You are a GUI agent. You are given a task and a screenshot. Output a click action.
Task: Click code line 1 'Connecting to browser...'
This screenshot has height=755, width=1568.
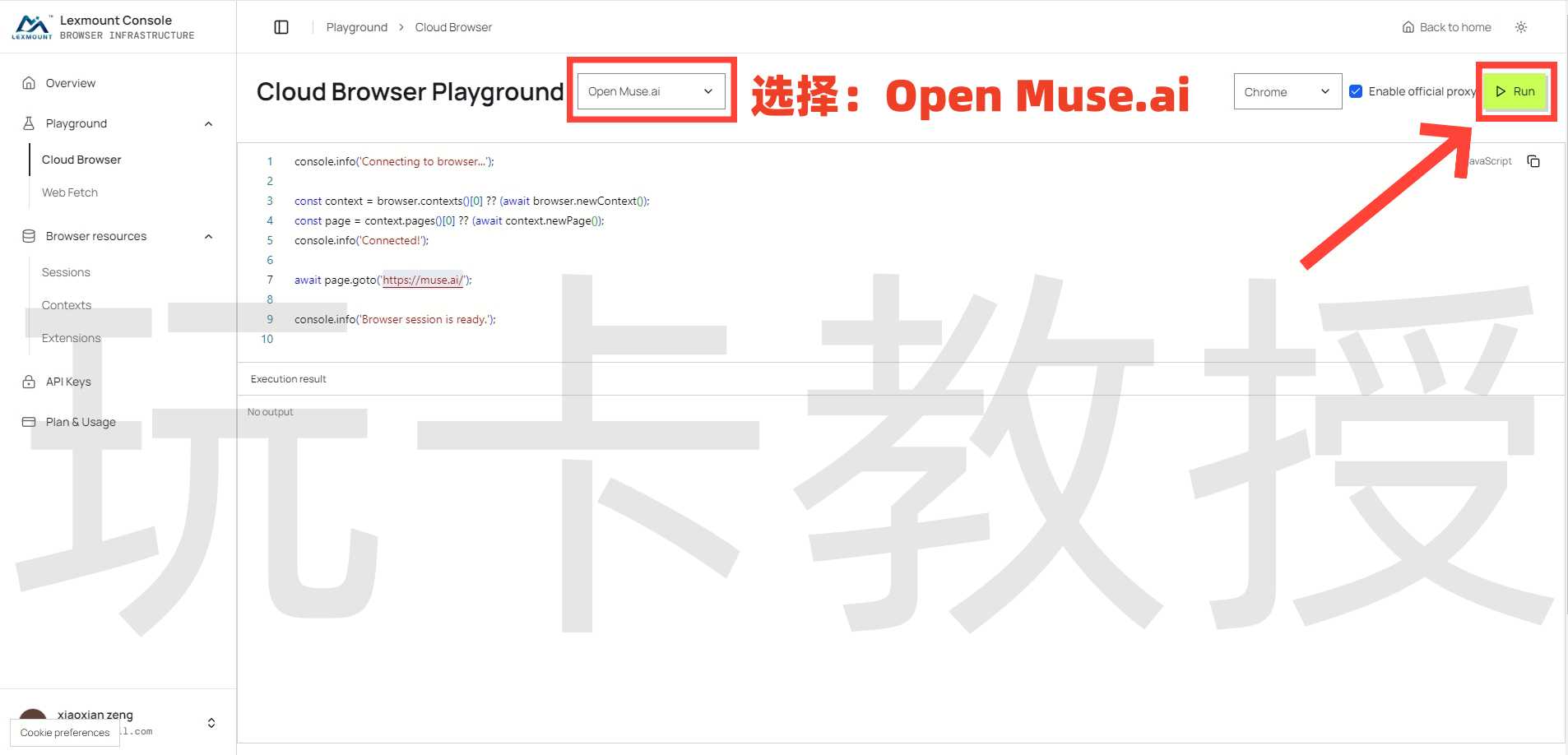click(394, 161)
